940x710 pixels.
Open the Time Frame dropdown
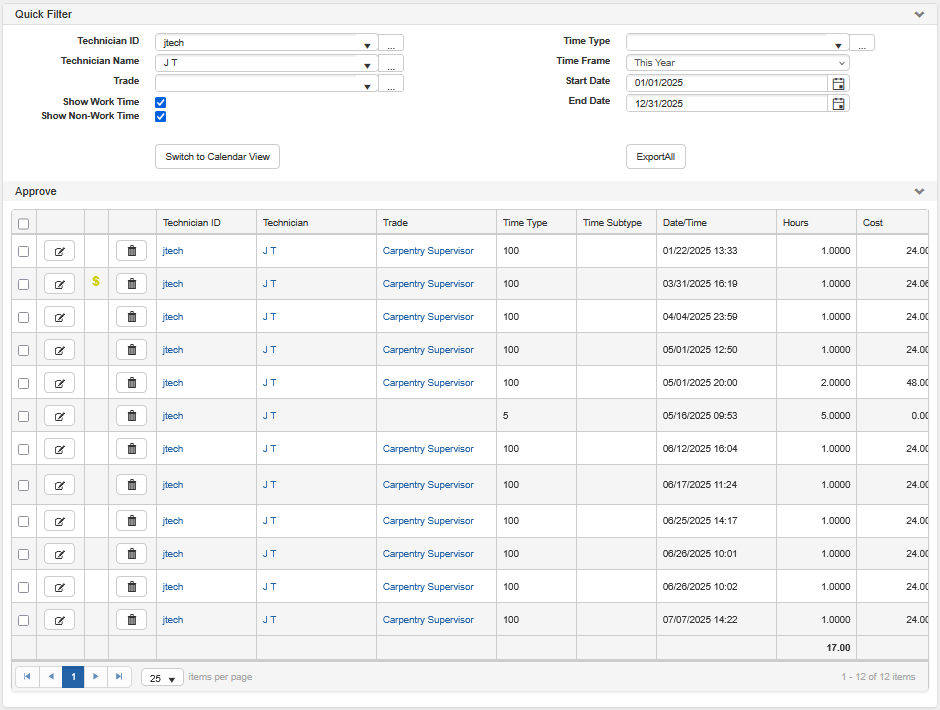point(737,63)
